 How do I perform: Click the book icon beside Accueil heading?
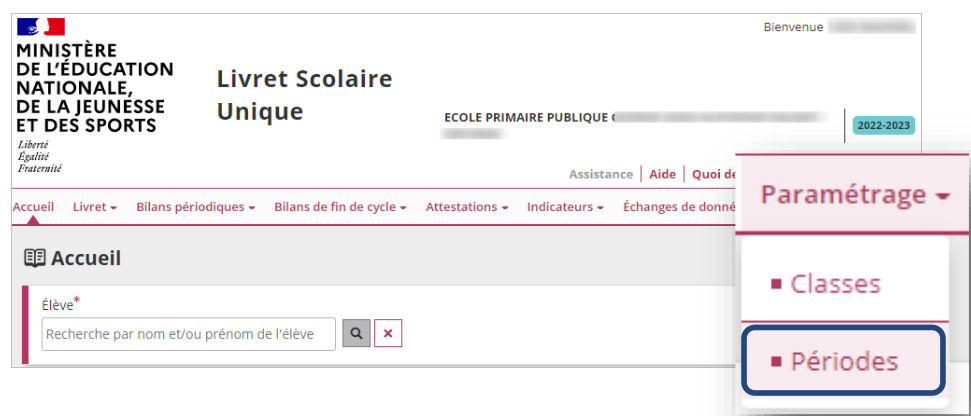coord(35,258)
